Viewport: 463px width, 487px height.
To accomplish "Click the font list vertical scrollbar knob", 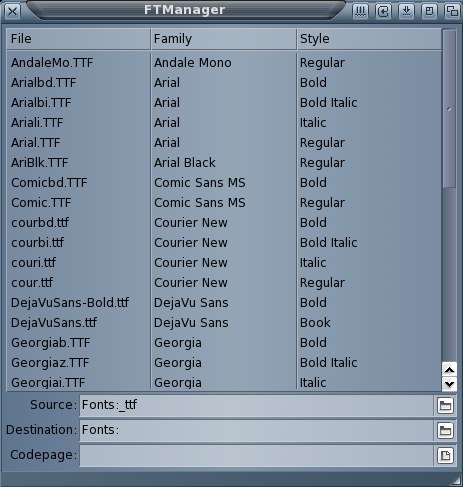I will click(x=449, y=109).
